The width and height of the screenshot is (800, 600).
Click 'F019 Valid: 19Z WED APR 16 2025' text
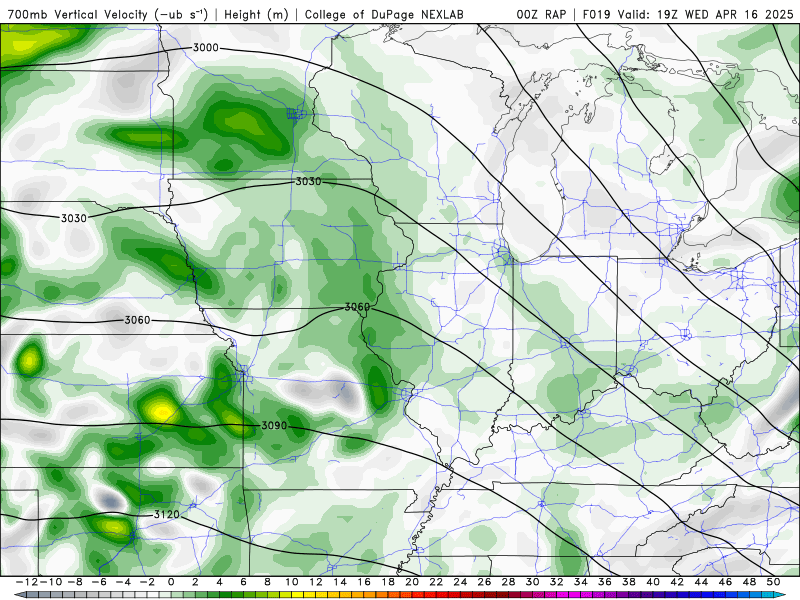coord(688,14)
